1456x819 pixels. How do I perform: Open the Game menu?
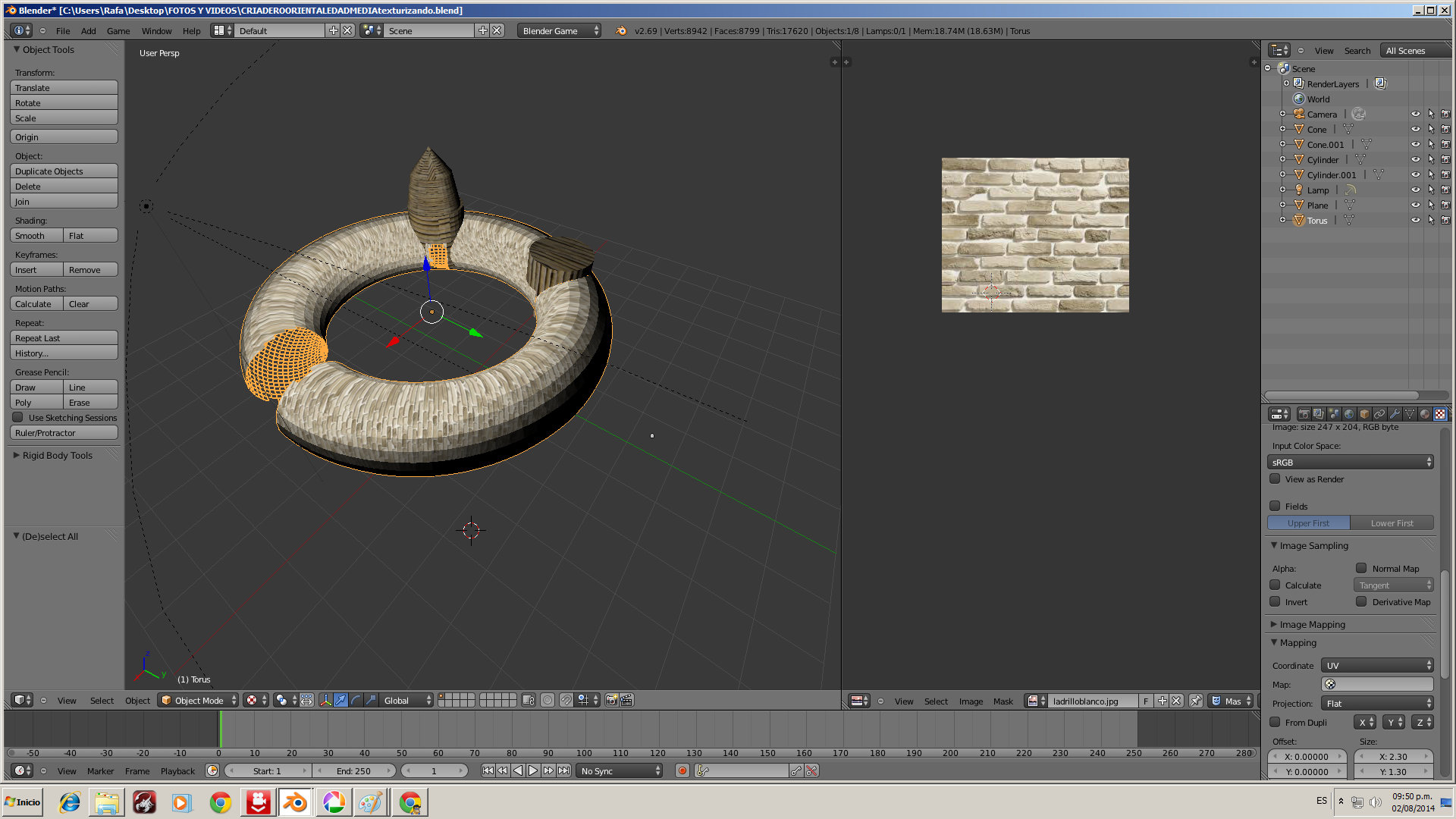point(118,31)
